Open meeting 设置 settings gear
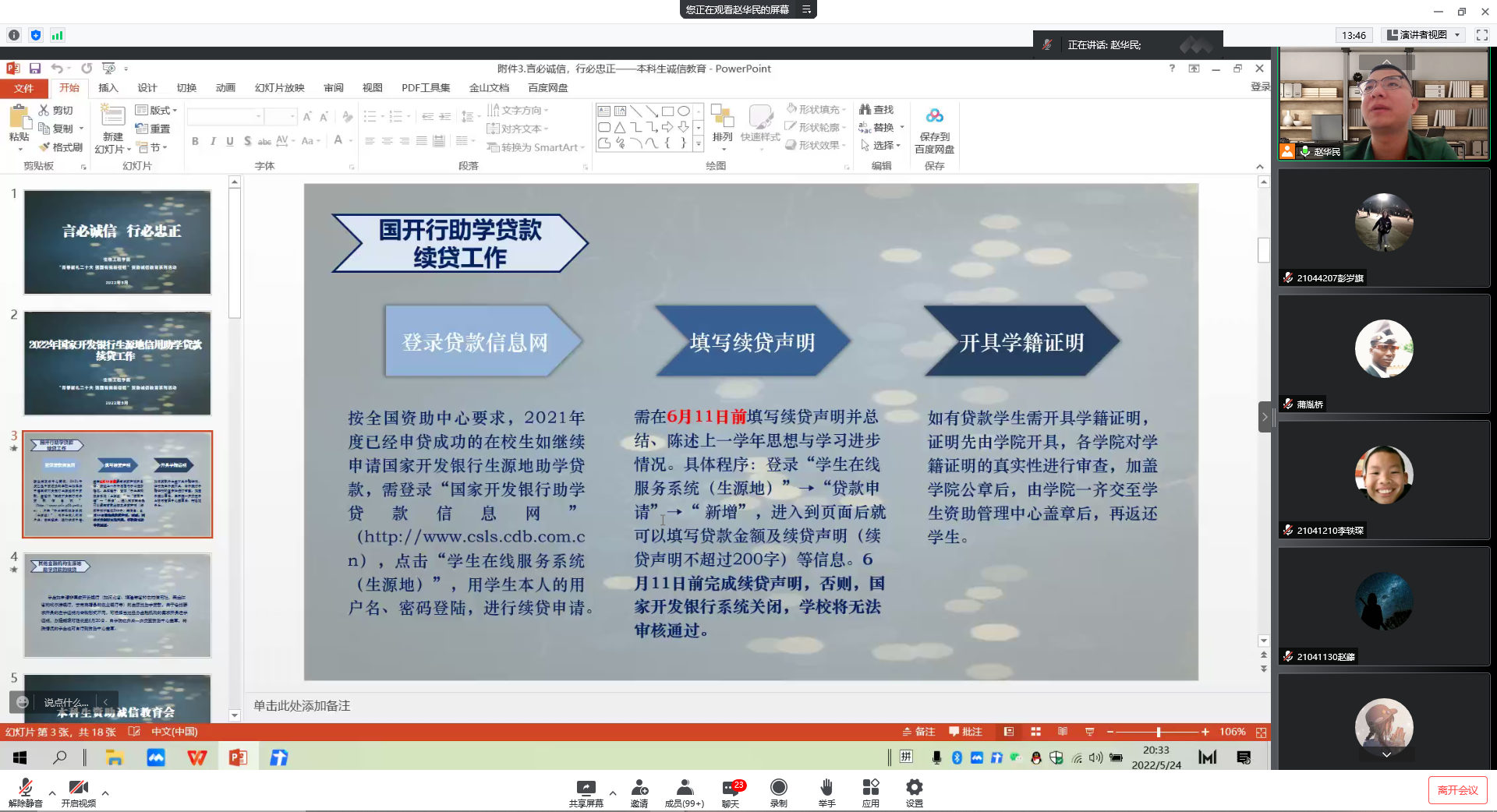The image size is (1497, 812). tap(914, 793)
